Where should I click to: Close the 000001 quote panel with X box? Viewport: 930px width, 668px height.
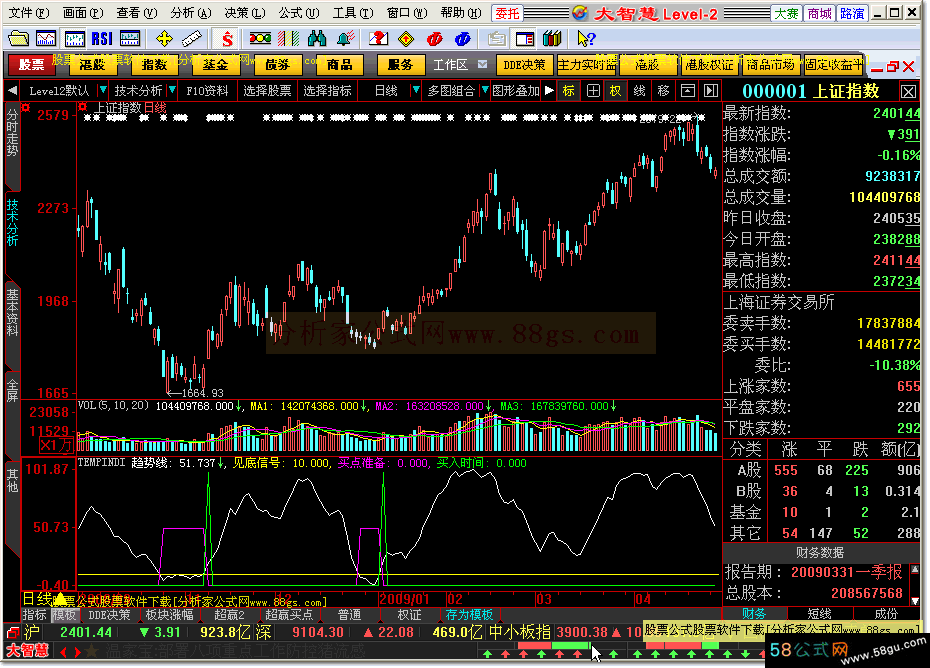908,91
